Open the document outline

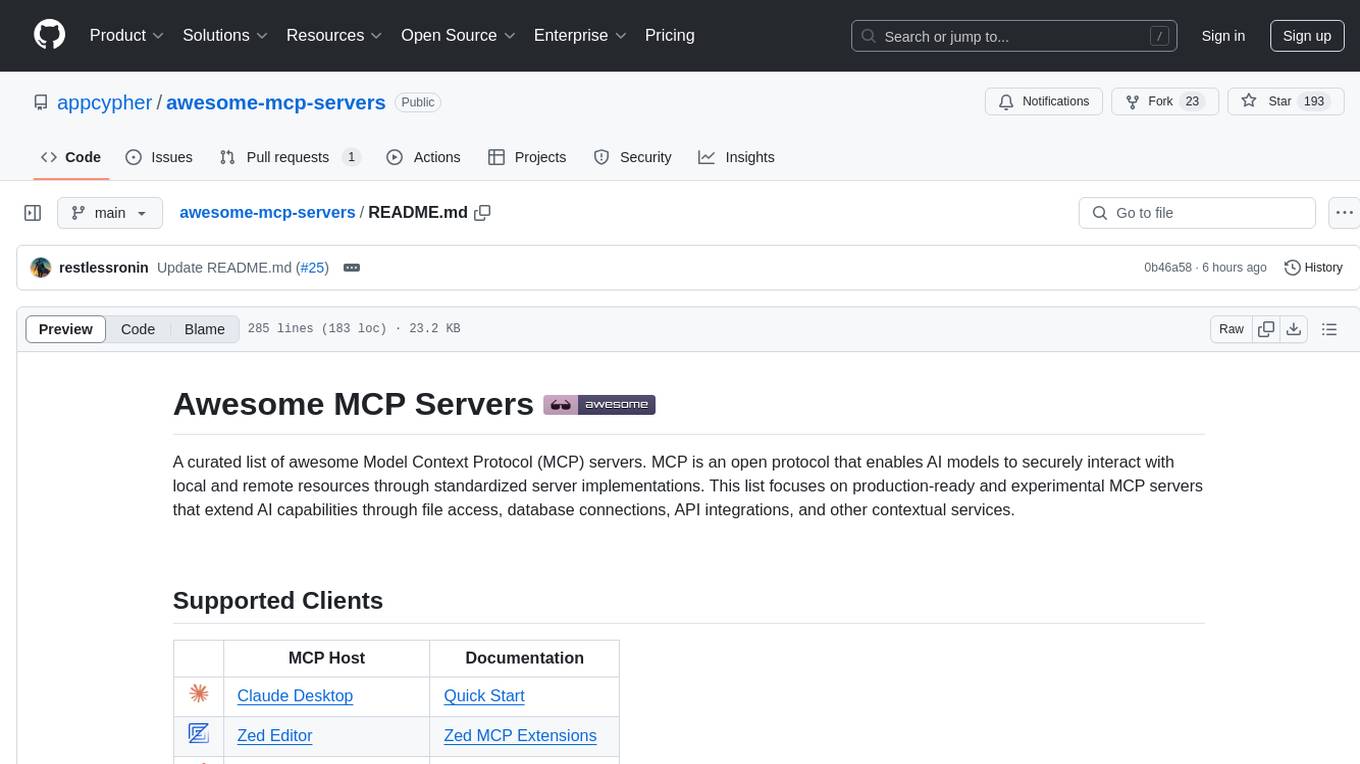[1329, 329]
